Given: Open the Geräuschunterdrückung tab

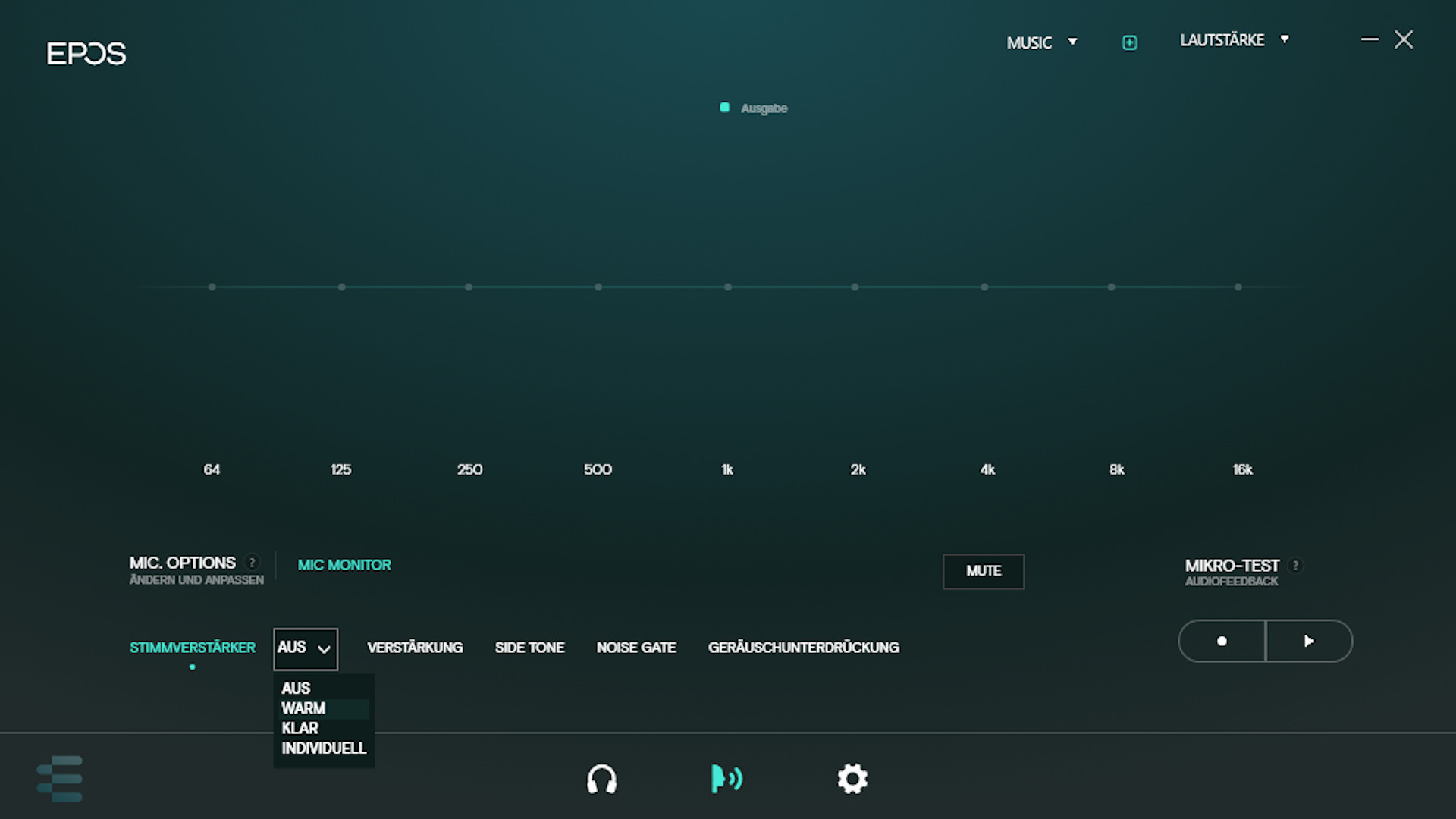Looking at the screenshot, I should 803,648.
